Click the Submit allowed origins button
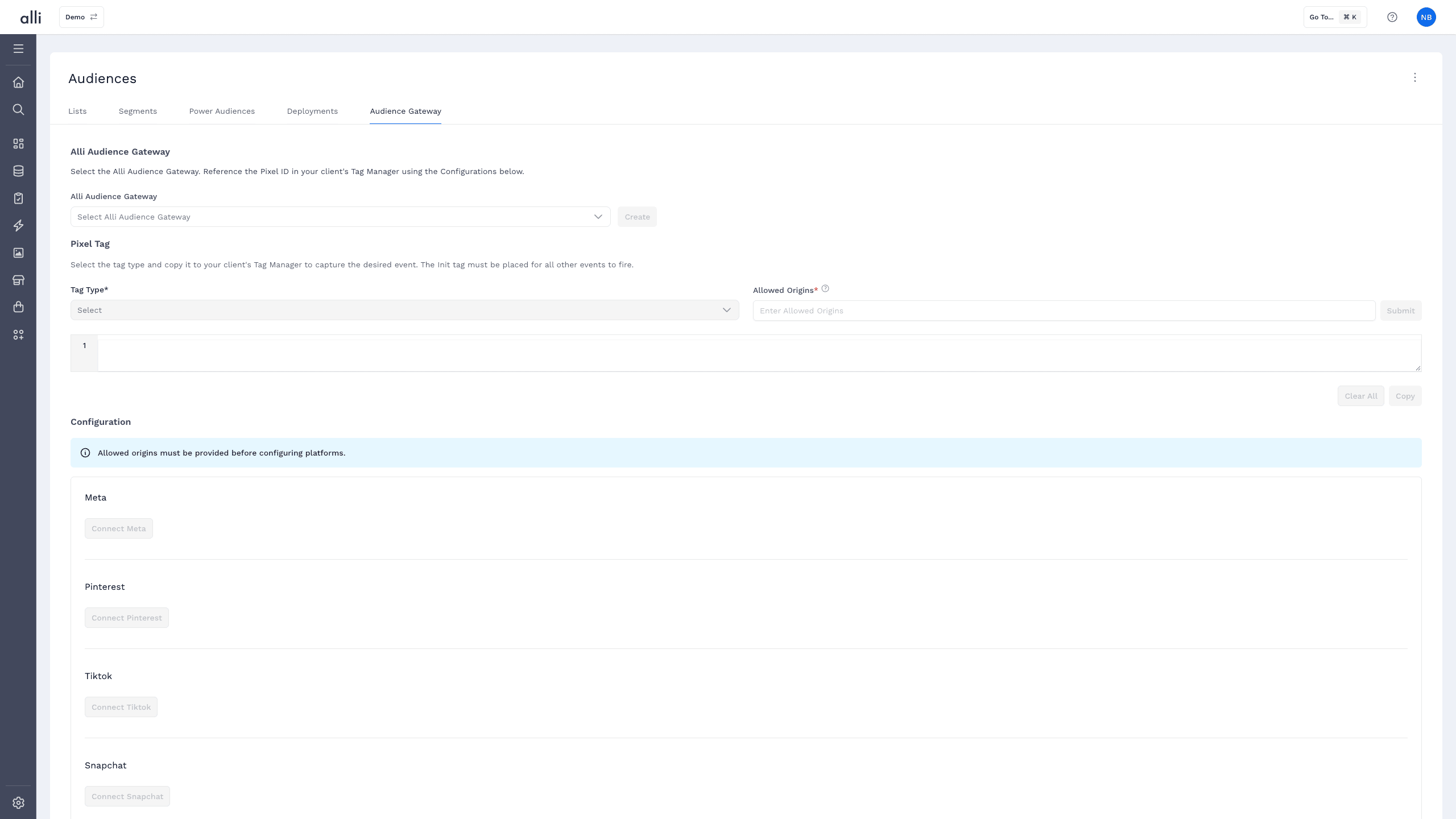The image size is (1456, 819). pyautogui.click(x=1400, y=311)
